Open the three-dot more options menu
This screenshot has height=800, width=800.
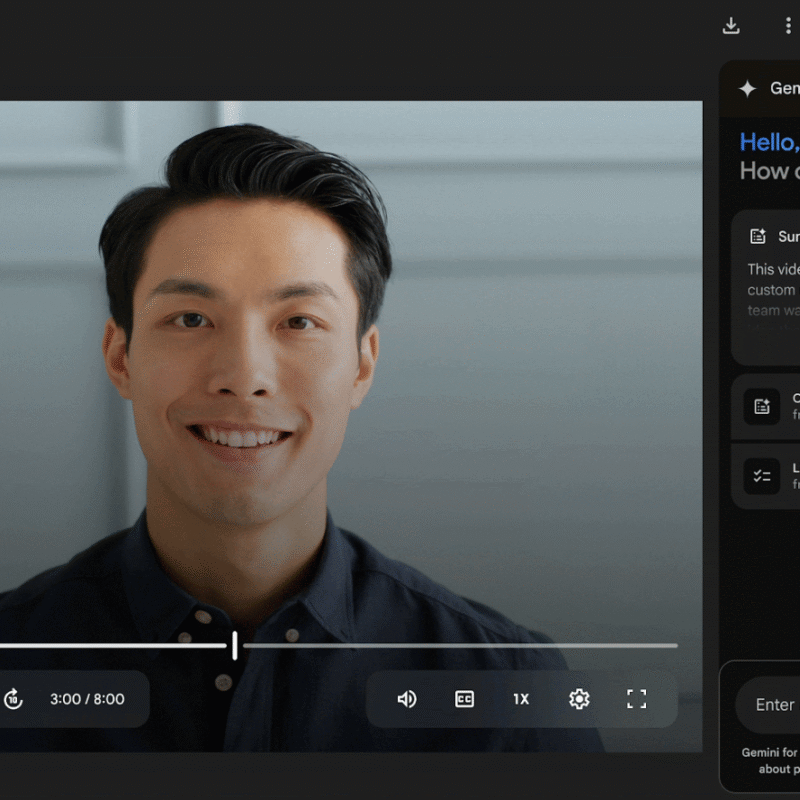pyautogui.click(x=788, y=26)
